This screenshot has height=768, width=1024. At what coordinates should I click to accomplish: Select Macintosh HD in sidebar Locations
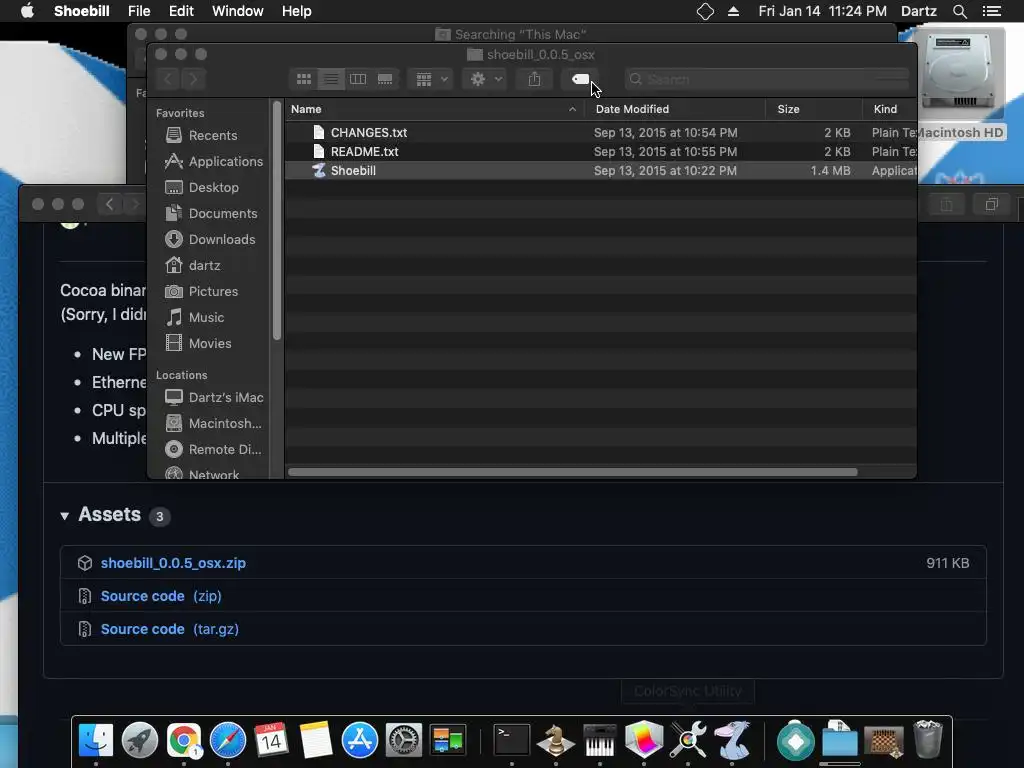[x=214, y=423]
